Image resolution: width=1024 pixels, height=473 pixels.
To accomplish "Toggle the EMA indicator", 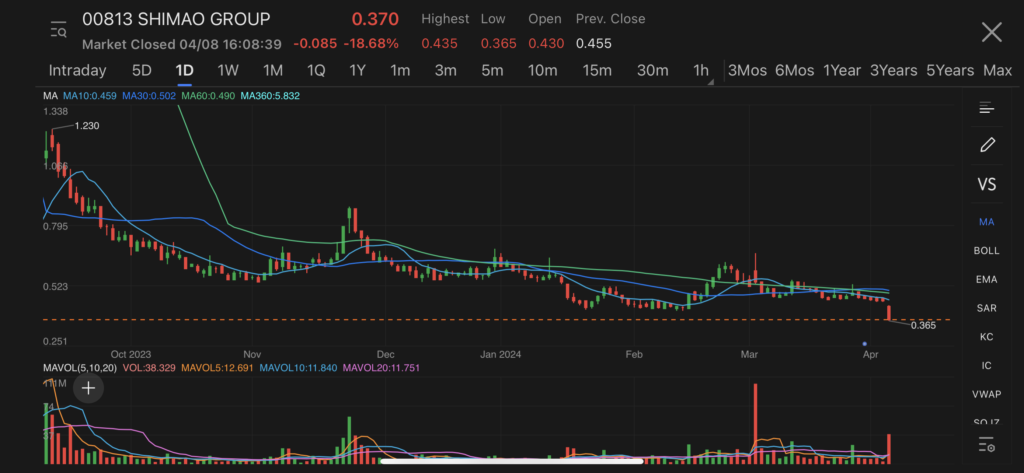I will tap(986, 280).
